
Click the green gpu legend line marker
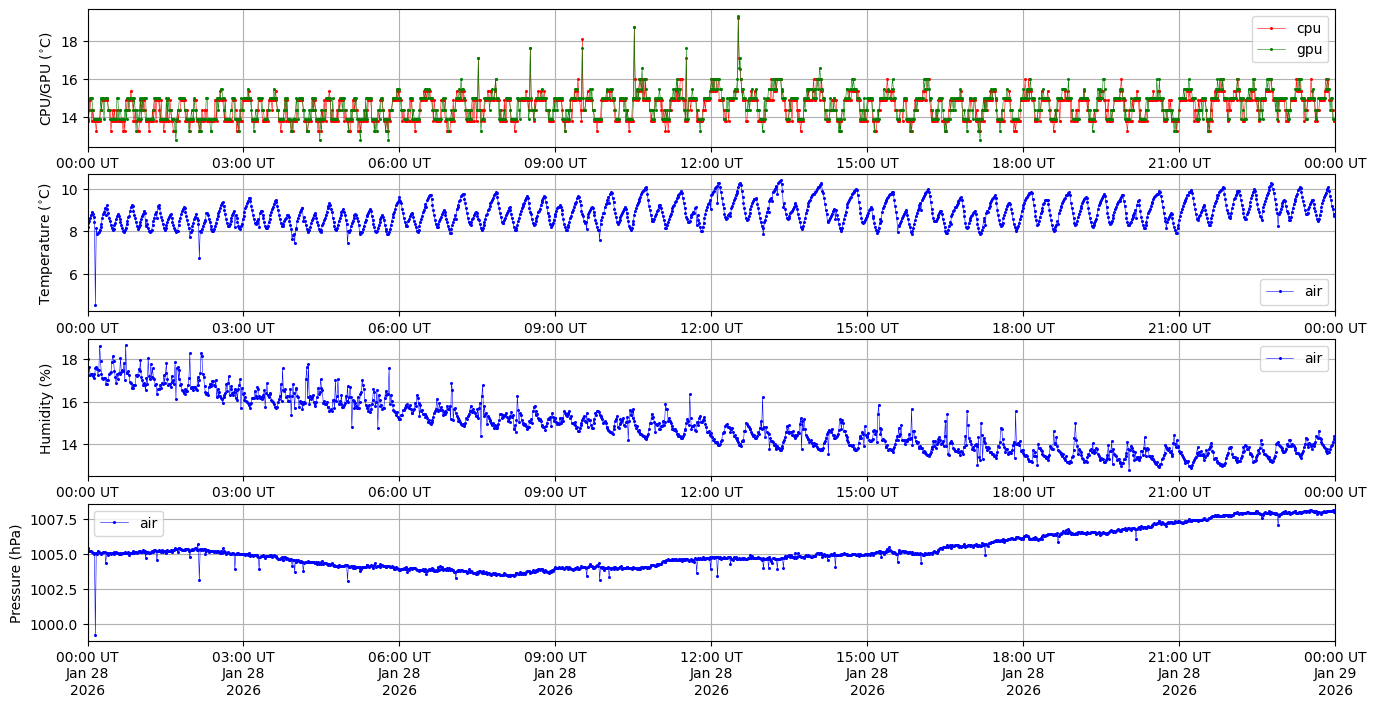(1271, 48)
